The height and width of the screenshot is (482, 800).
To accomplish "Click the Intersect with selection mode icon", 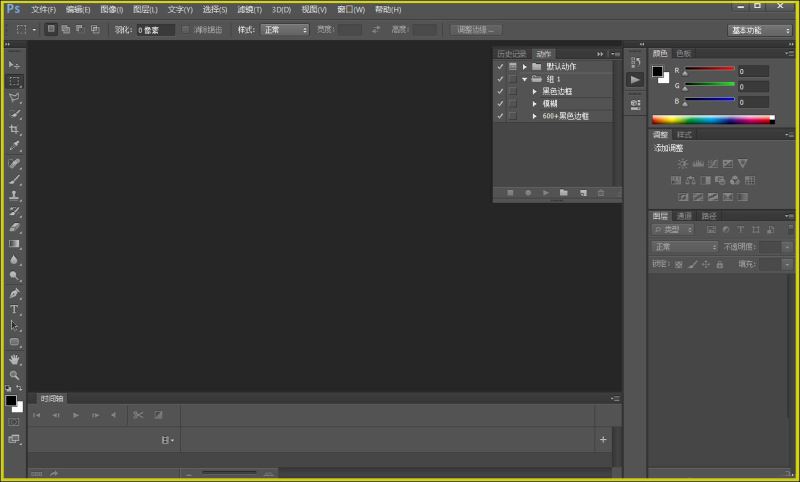I will 95,30.
